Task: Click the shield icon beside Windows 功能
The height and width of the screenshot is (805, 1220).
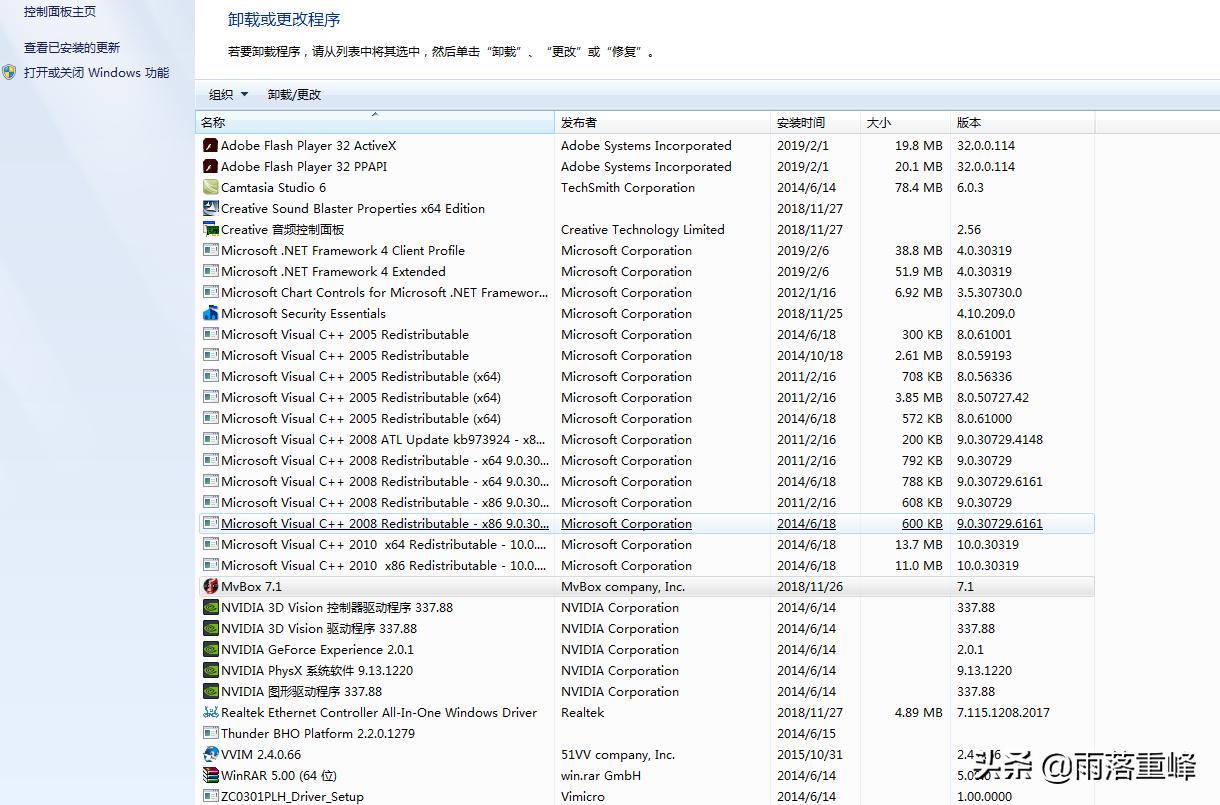Action: point(8,72)
